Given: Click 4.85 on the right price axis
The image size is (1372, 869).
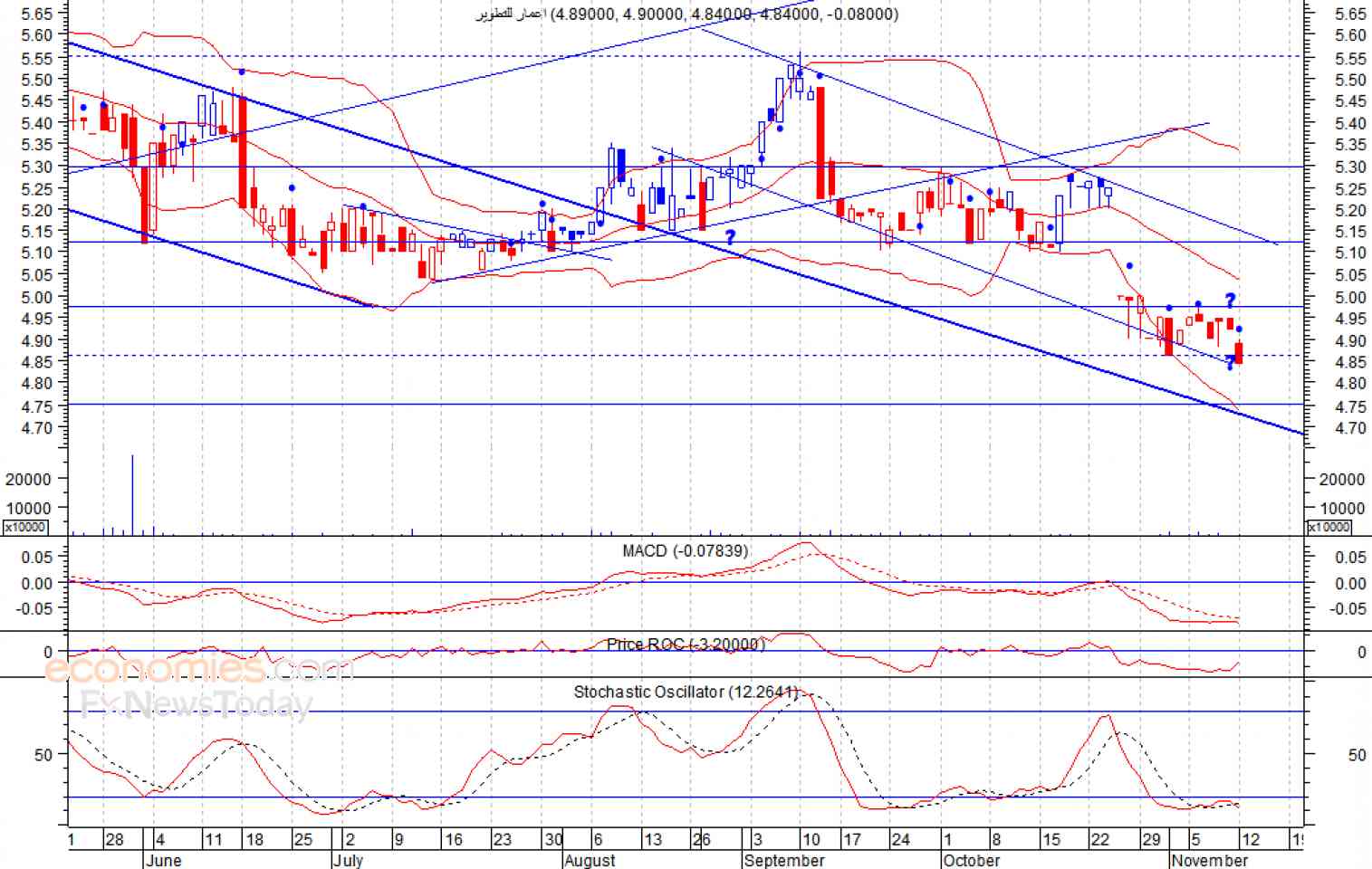Looking at the screenshot, I should coord(1350,363).
